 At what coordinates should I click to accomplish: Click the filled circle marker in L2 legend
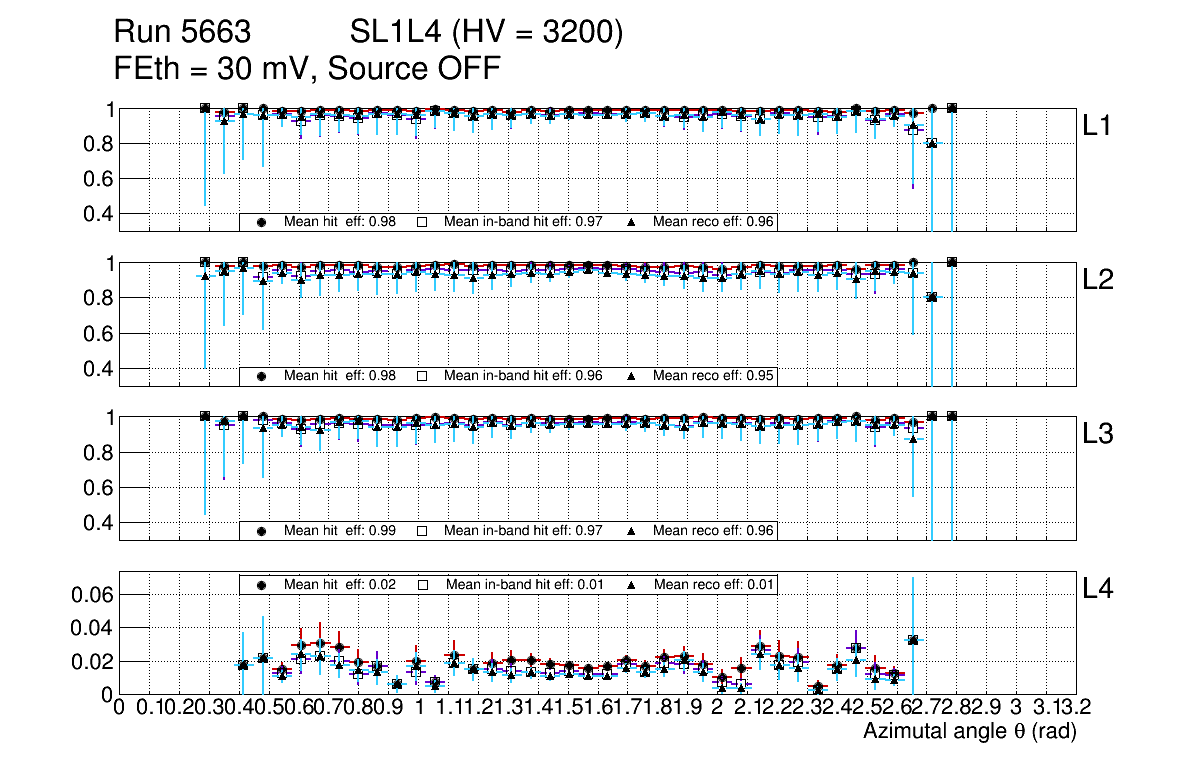(262, 377)
